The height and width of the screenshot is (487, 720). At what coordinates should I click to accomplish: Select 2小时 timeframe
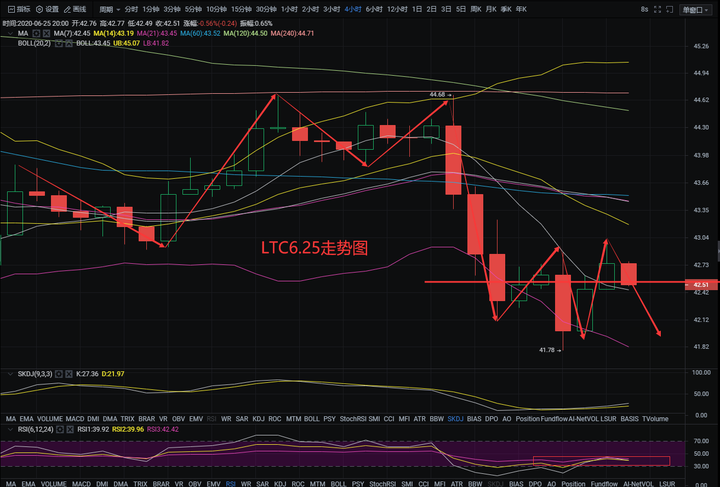[310, 9]
